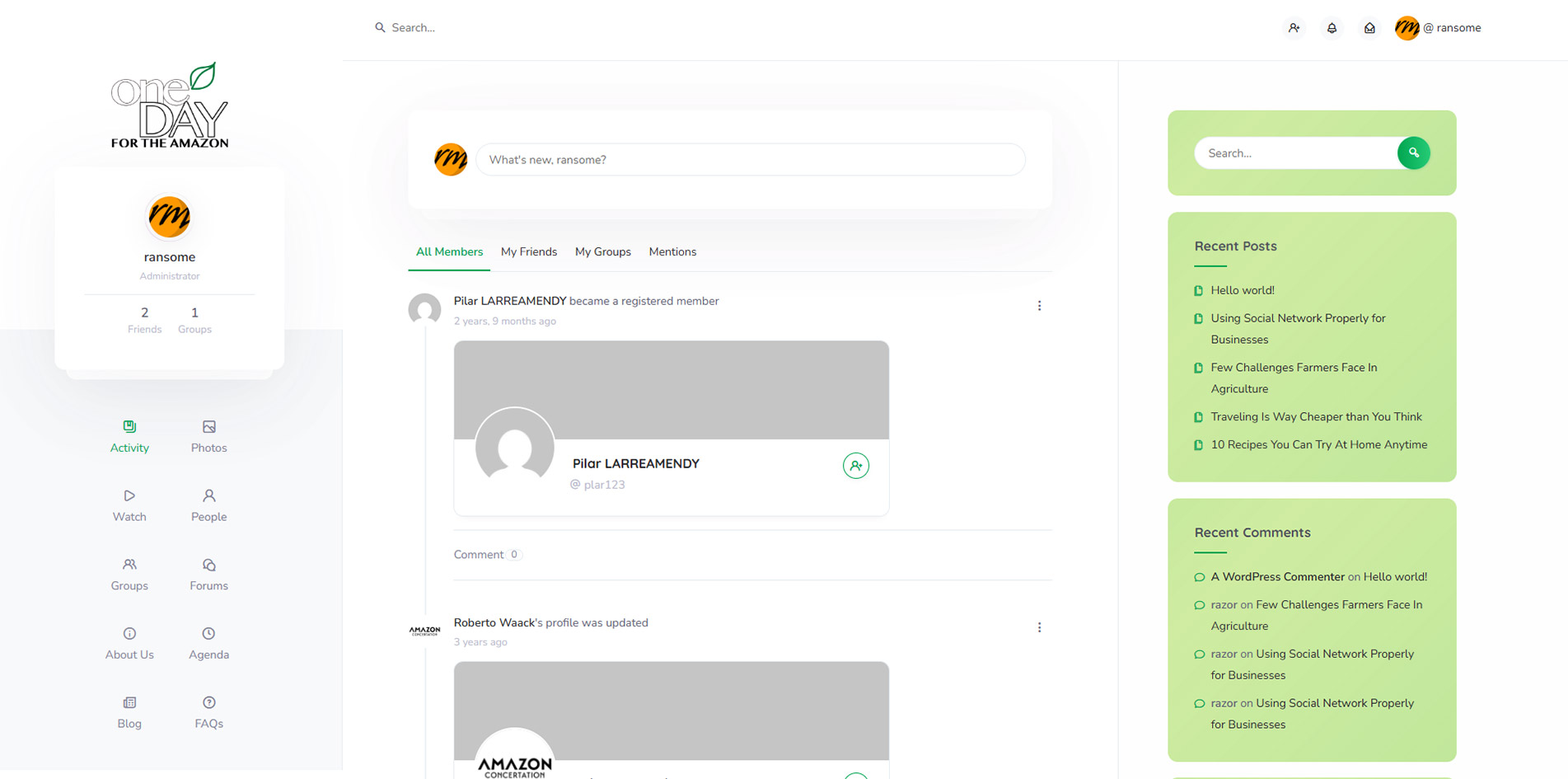Open the 'Hello world!' recent post
Viewport: 1568px width, 779px height.
[1242, 290]
